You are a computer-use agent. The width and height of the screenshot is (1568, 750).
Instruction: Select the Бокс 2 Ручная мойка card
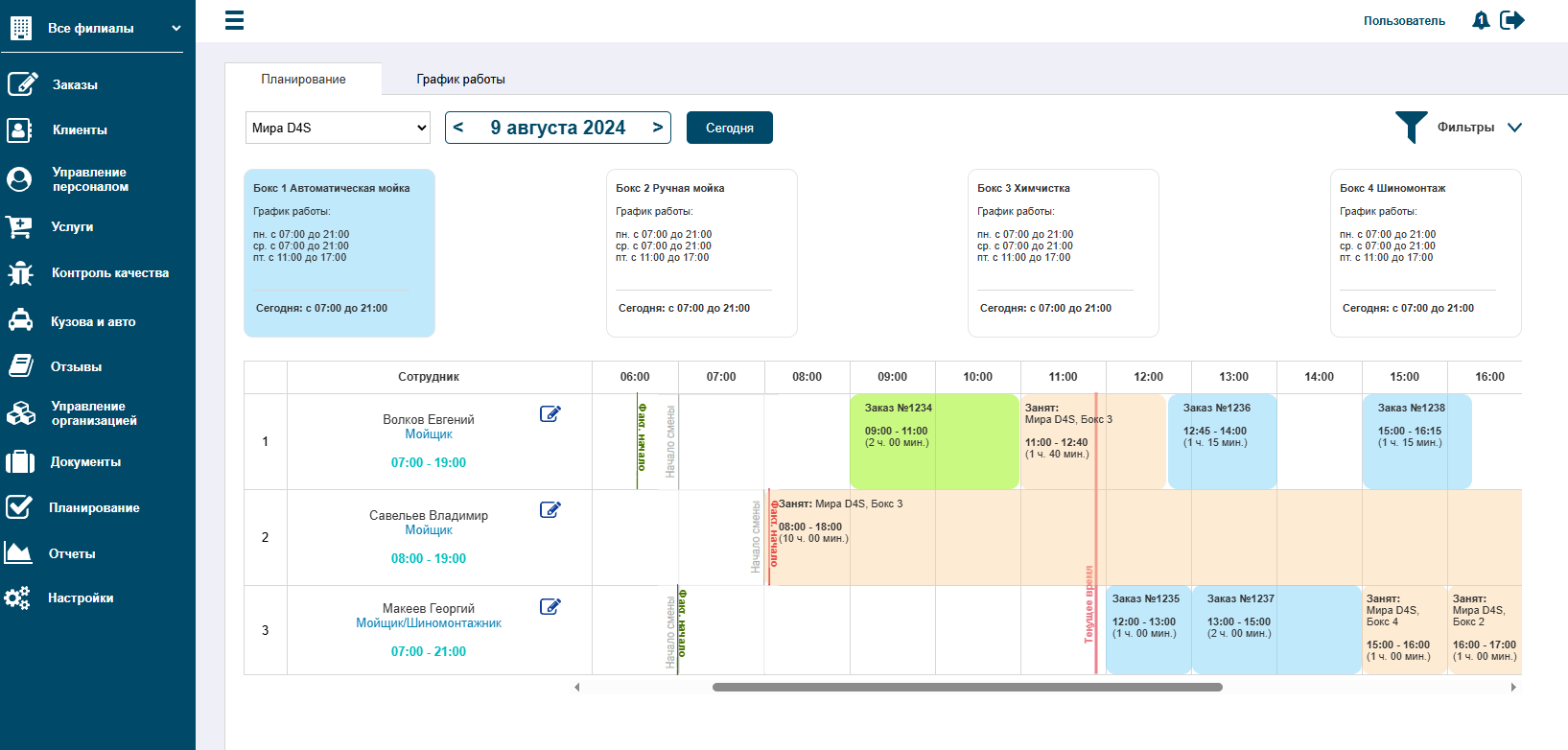[x=702, y=253]
